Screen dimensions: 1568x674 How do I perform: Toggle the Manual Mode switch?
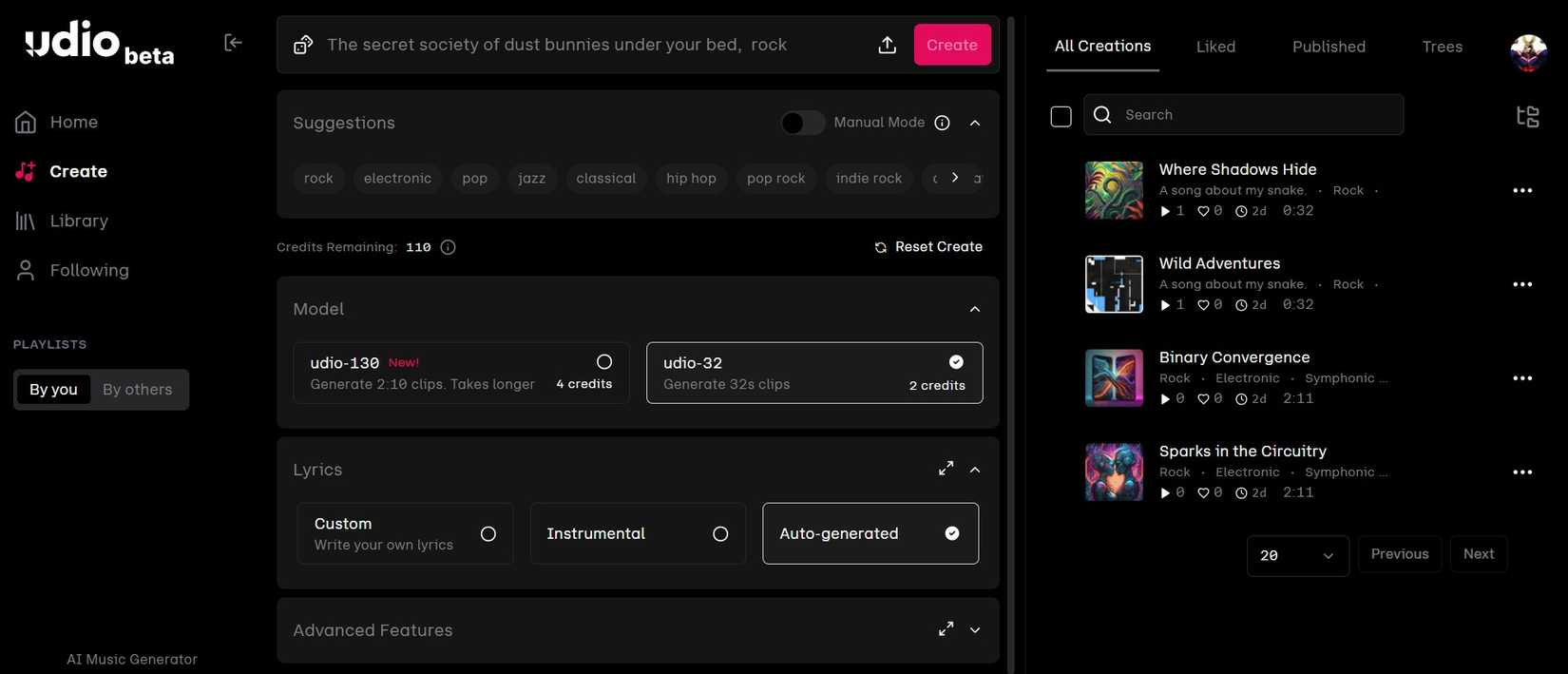pos(802,123)
